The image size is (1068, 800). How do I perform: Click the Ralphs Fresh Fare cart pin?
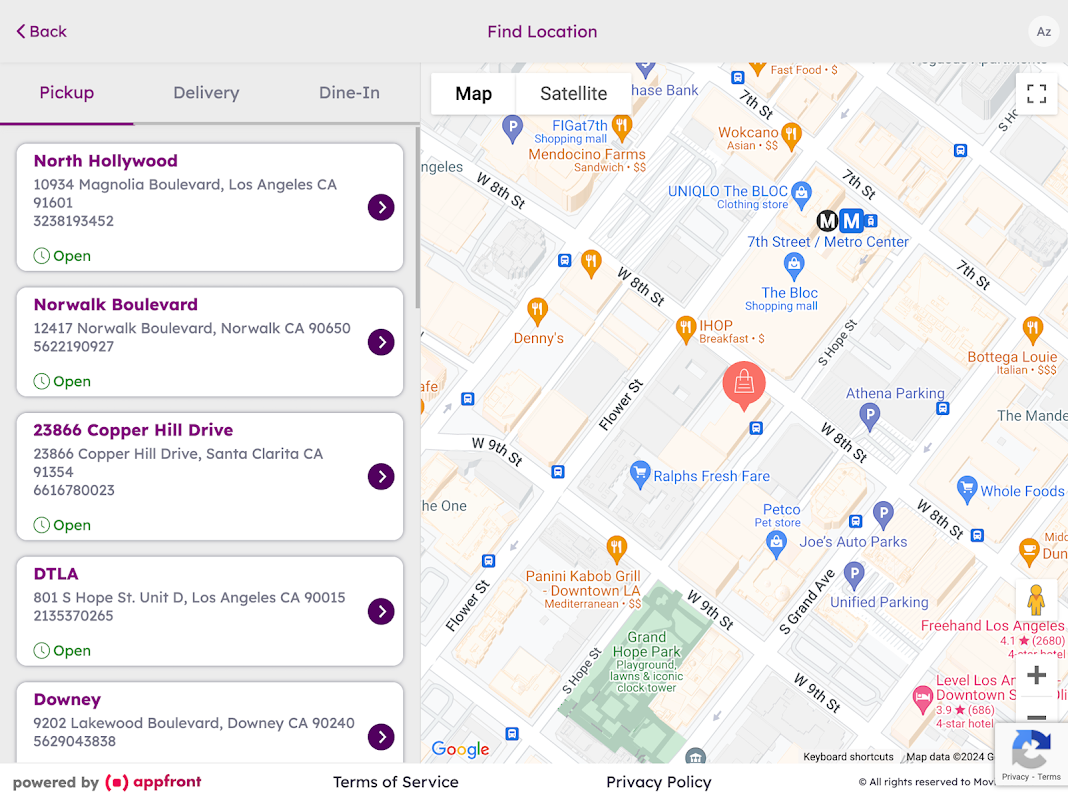click(640, 475)
